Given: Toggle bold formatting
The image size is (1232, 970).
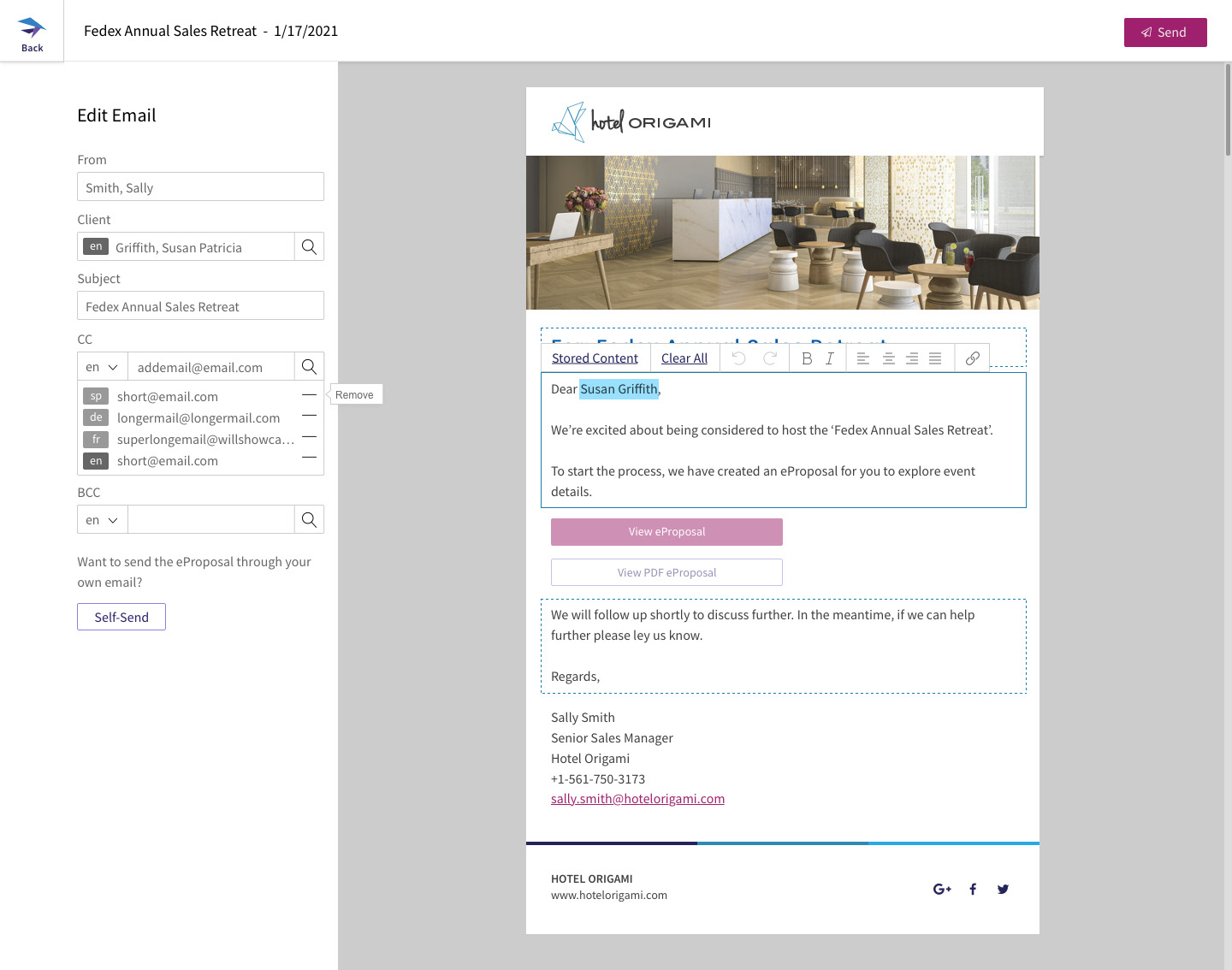Looking at the screenshot, I should pos(807,358).
